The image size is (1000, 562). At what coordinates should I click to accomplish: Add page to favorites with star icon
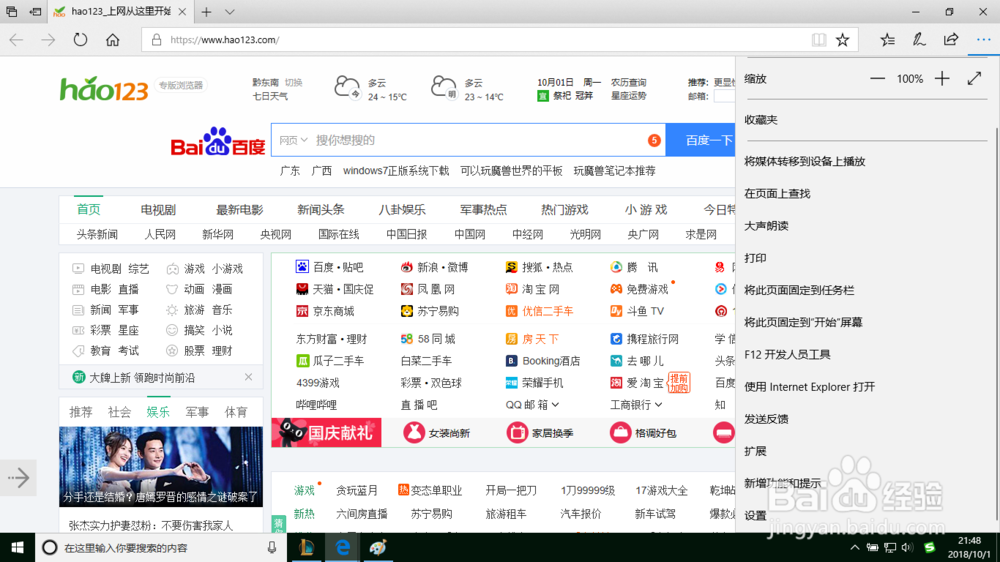(x=842, y=40)
